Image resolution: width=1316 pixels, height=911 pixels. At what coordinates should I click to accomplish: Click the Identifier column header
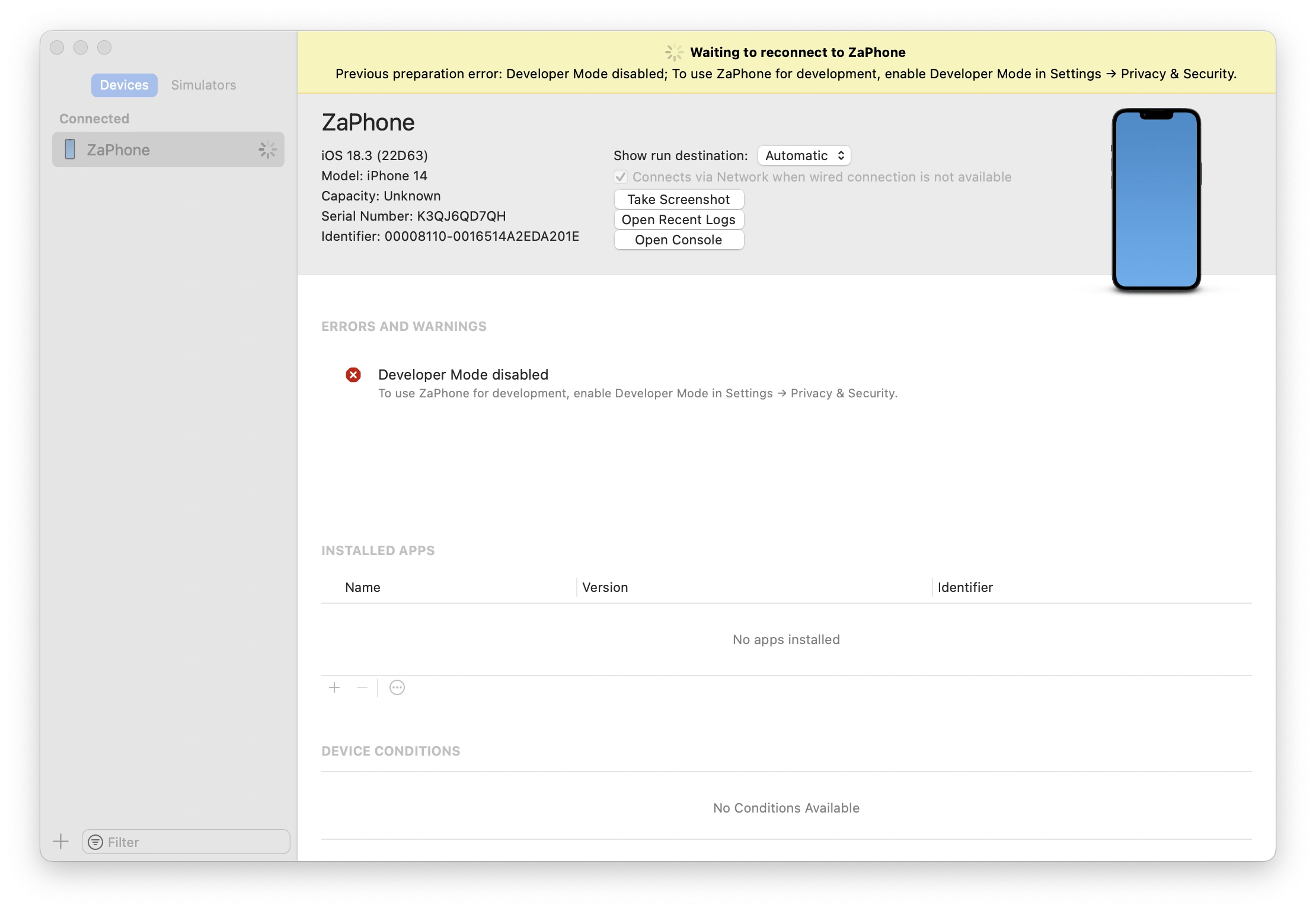tap(965, 587)
